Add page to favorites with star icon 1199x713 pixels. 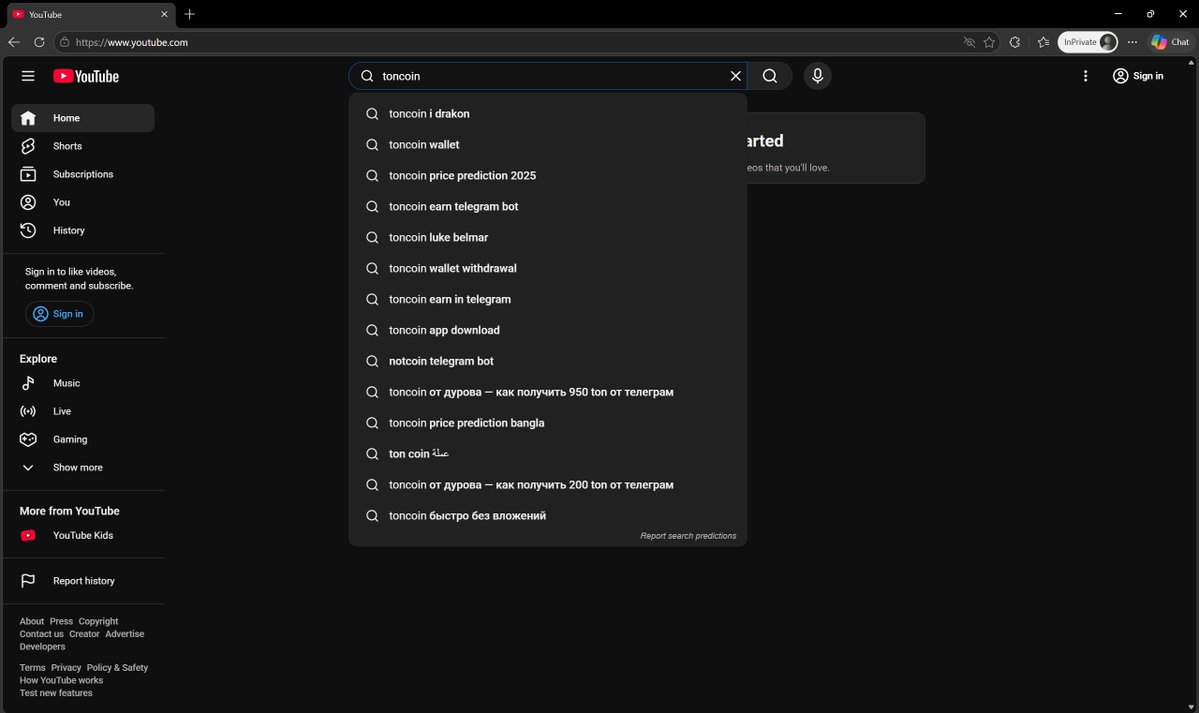[x=989, y=42]
